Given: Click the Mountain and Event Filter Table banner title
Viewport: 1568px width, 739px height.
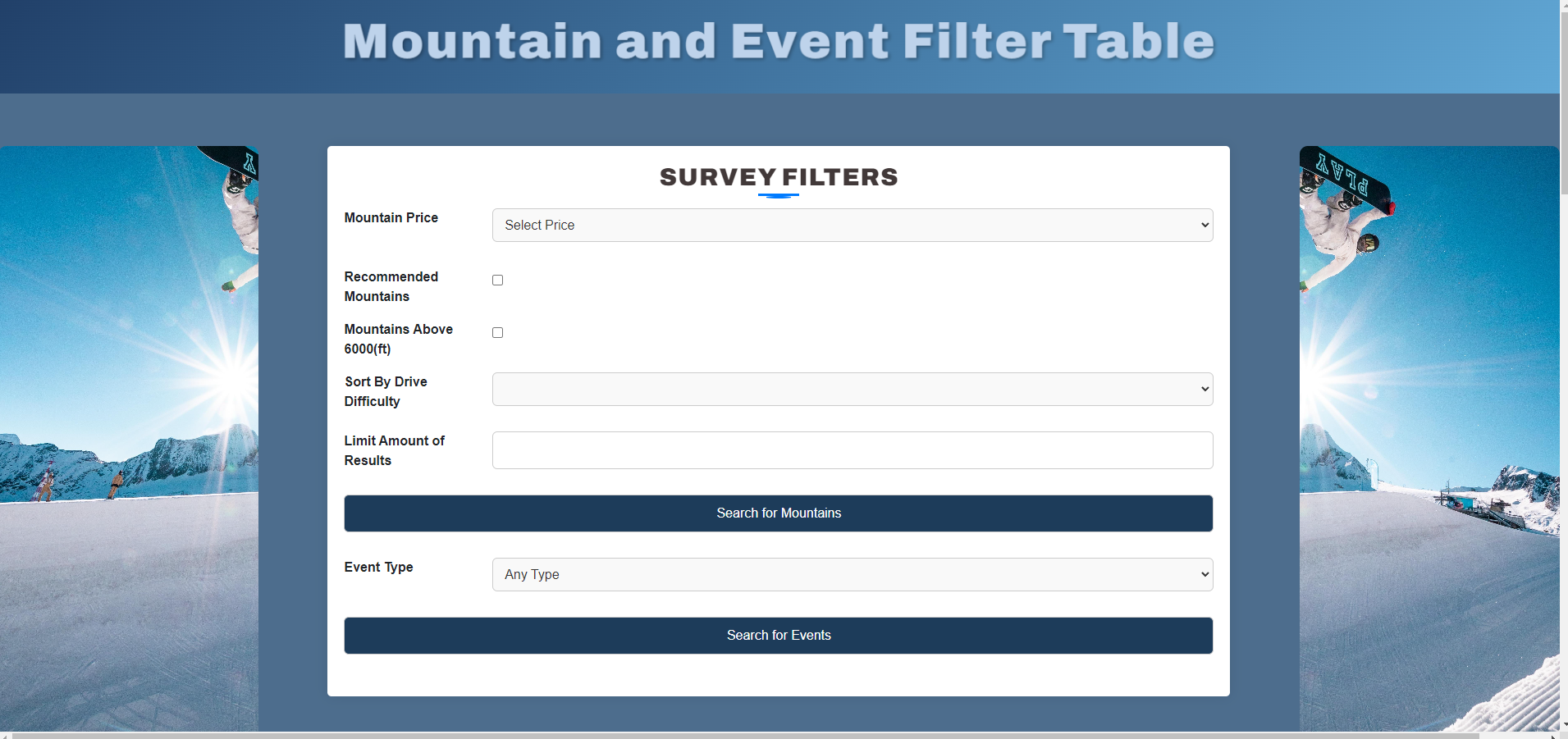Looking at the screenshot, I should (x=778, y=41).
